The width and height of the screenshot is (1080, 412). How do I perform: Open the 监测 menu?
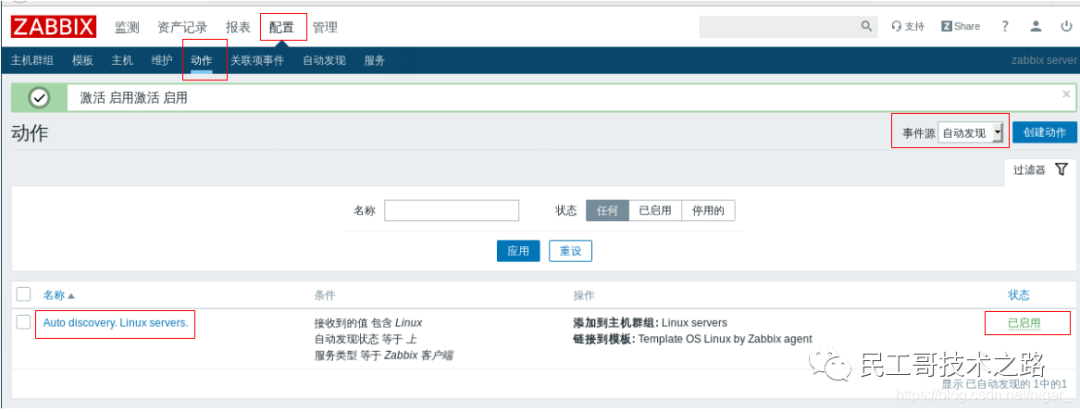click(127, 28)
